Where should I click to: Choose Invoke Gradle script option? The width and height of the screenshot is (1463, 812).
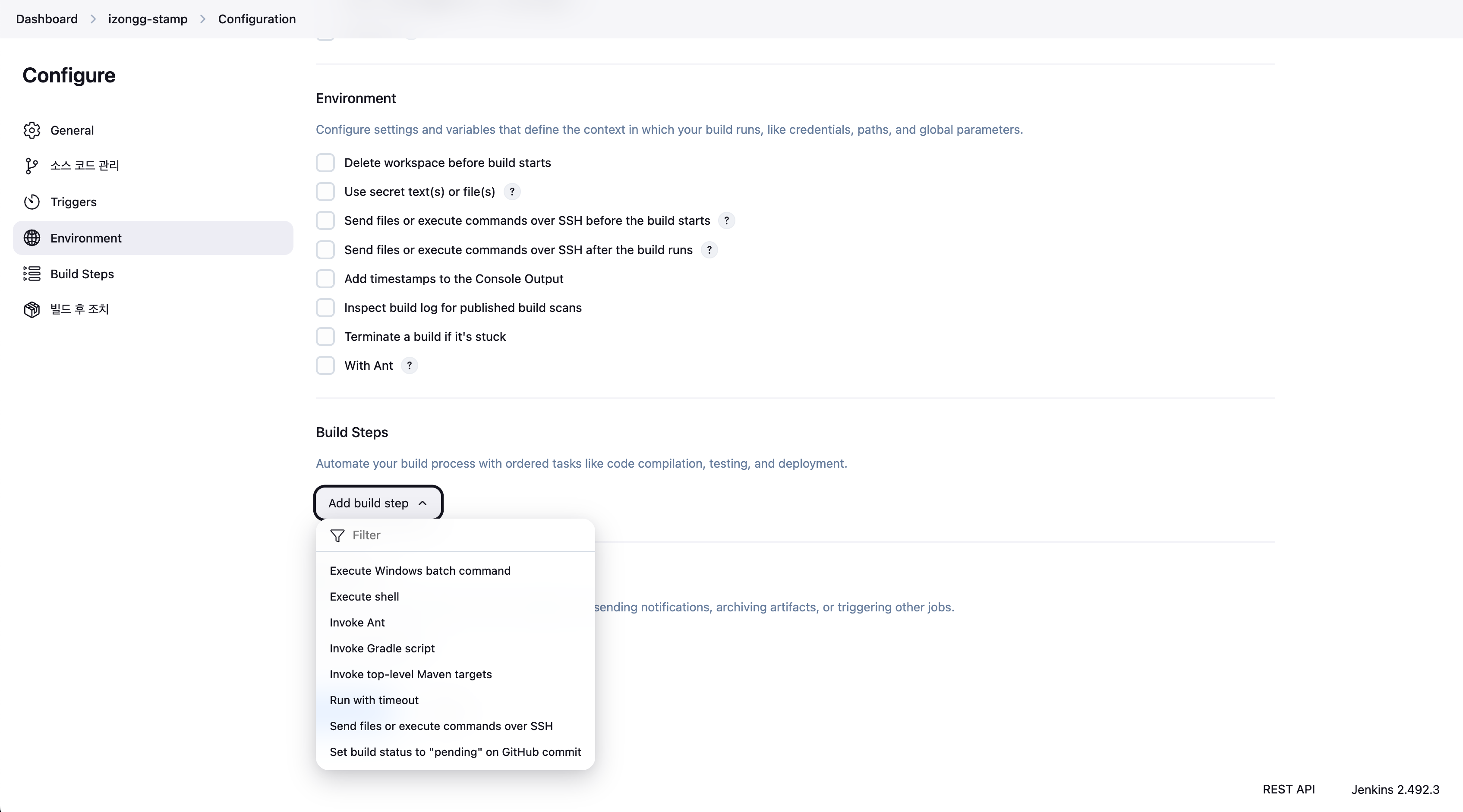coord(382,648)
